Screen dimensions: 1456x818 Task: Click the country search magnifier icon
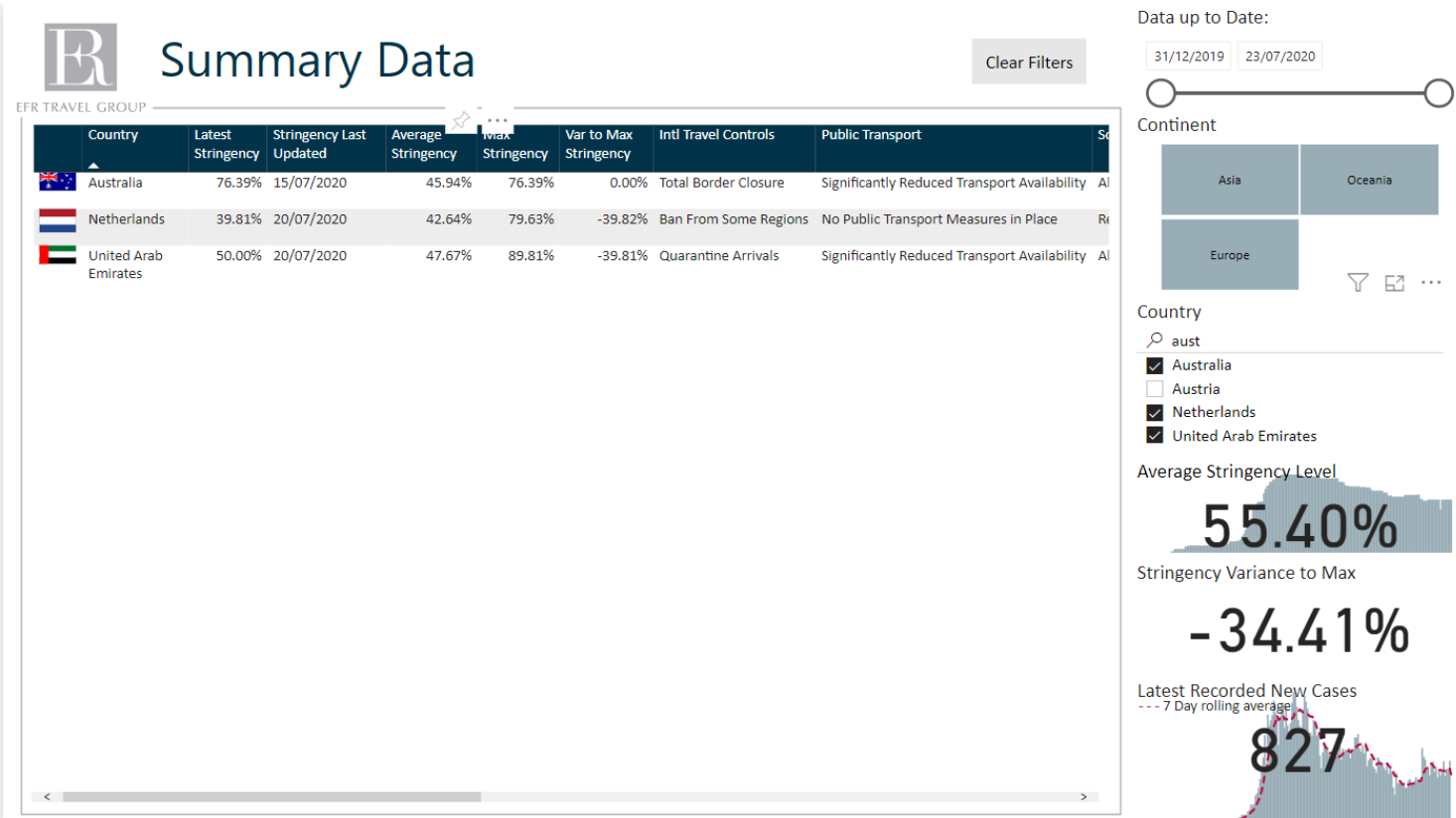[1154, 340]
